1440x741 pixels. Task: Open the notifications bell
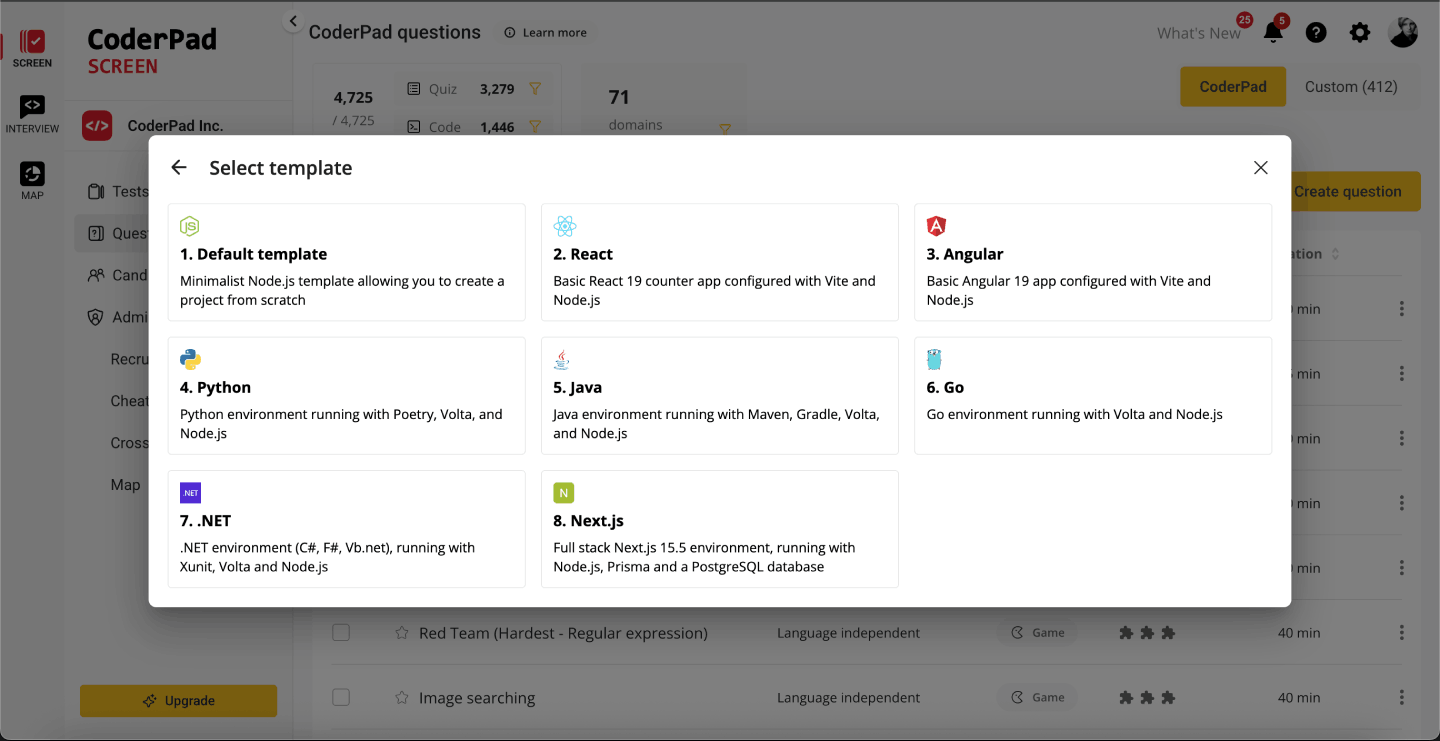[x=1273, y=33]
